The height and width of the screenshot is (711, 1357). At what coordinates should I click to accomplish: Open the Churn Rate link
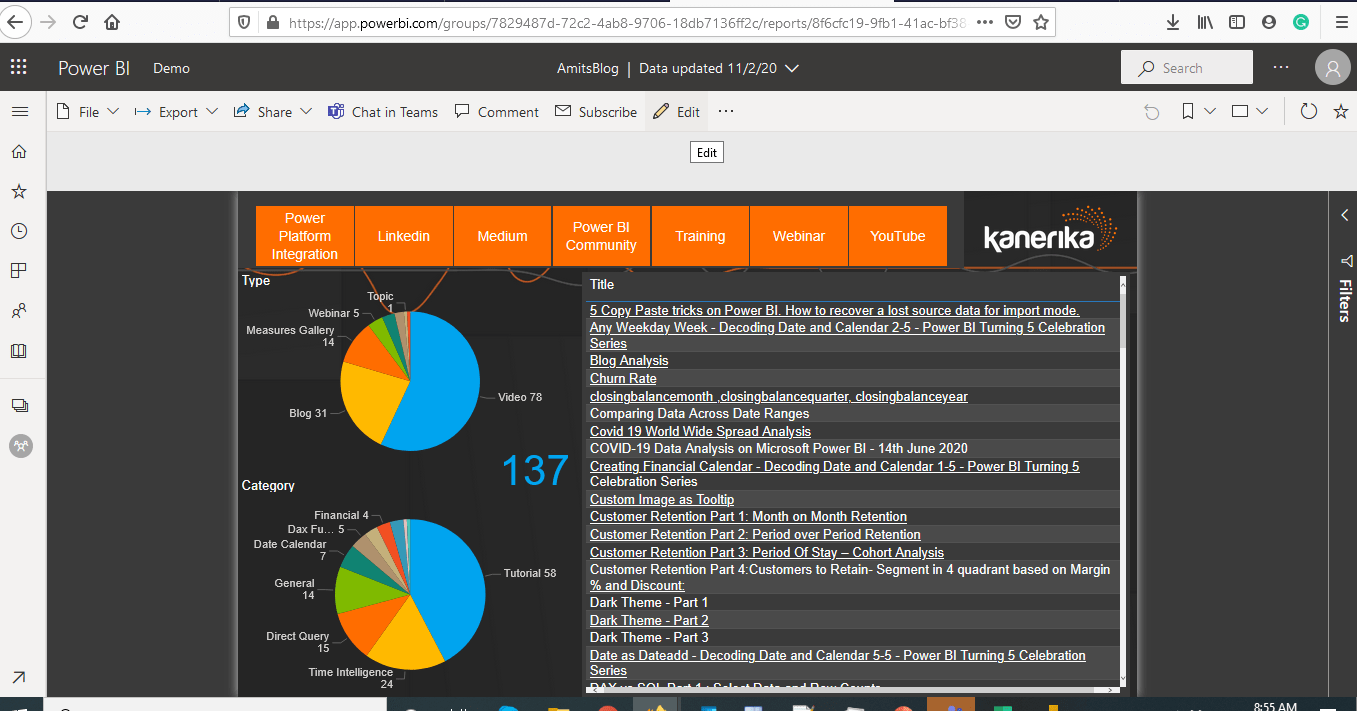pos(623,378)
